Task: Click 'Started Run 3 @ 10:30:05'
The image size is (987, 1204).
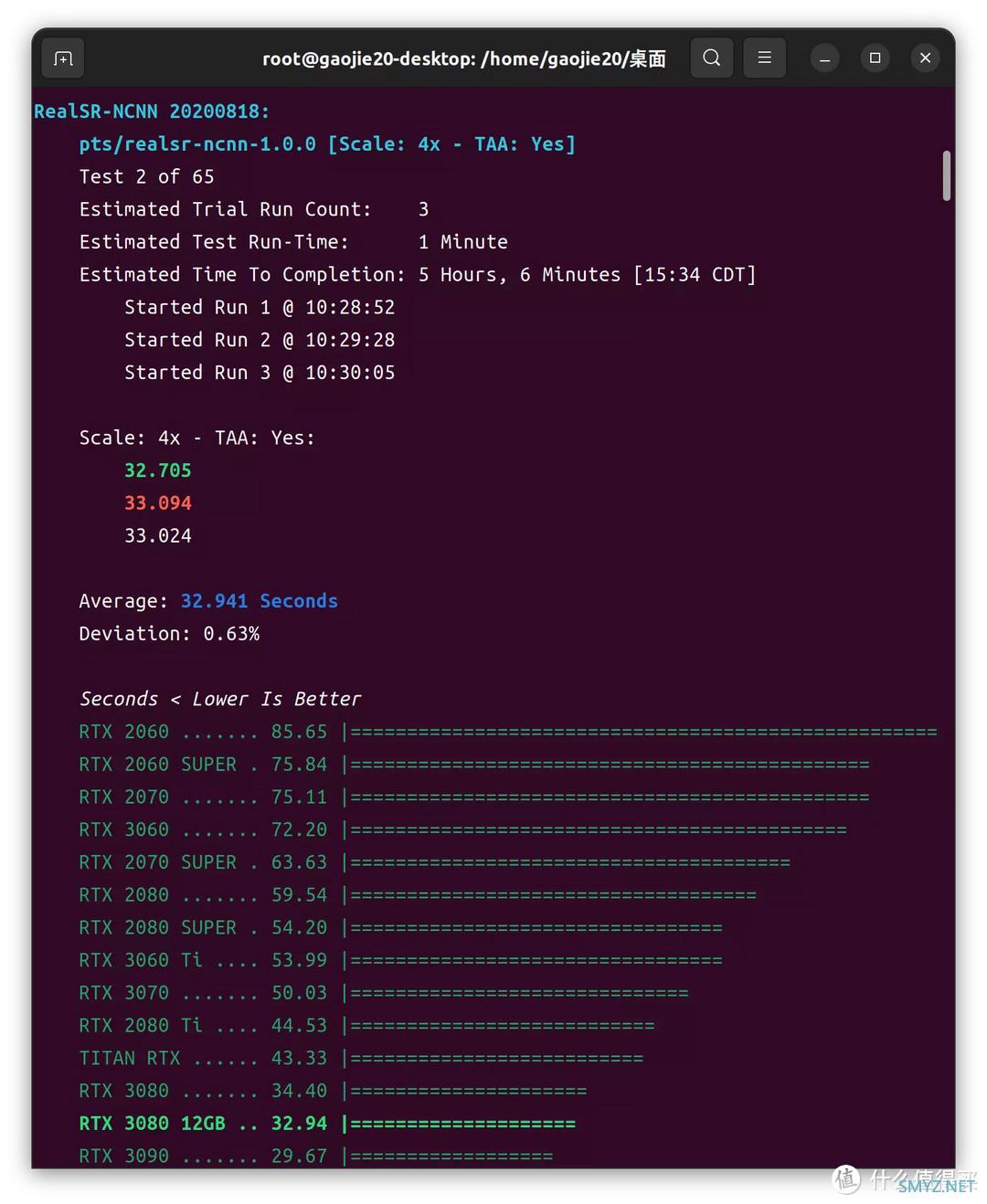Action: coord(260,373)
